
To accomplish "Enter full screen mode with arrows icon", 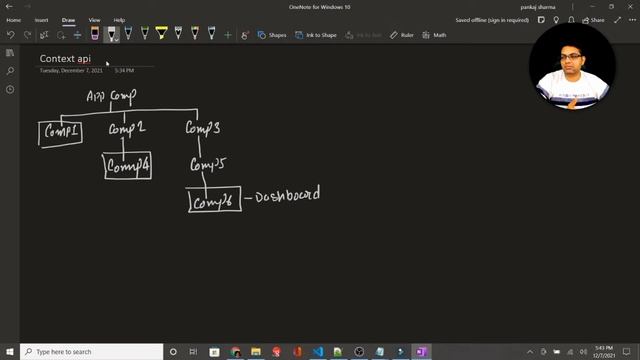I will point(617,20).
